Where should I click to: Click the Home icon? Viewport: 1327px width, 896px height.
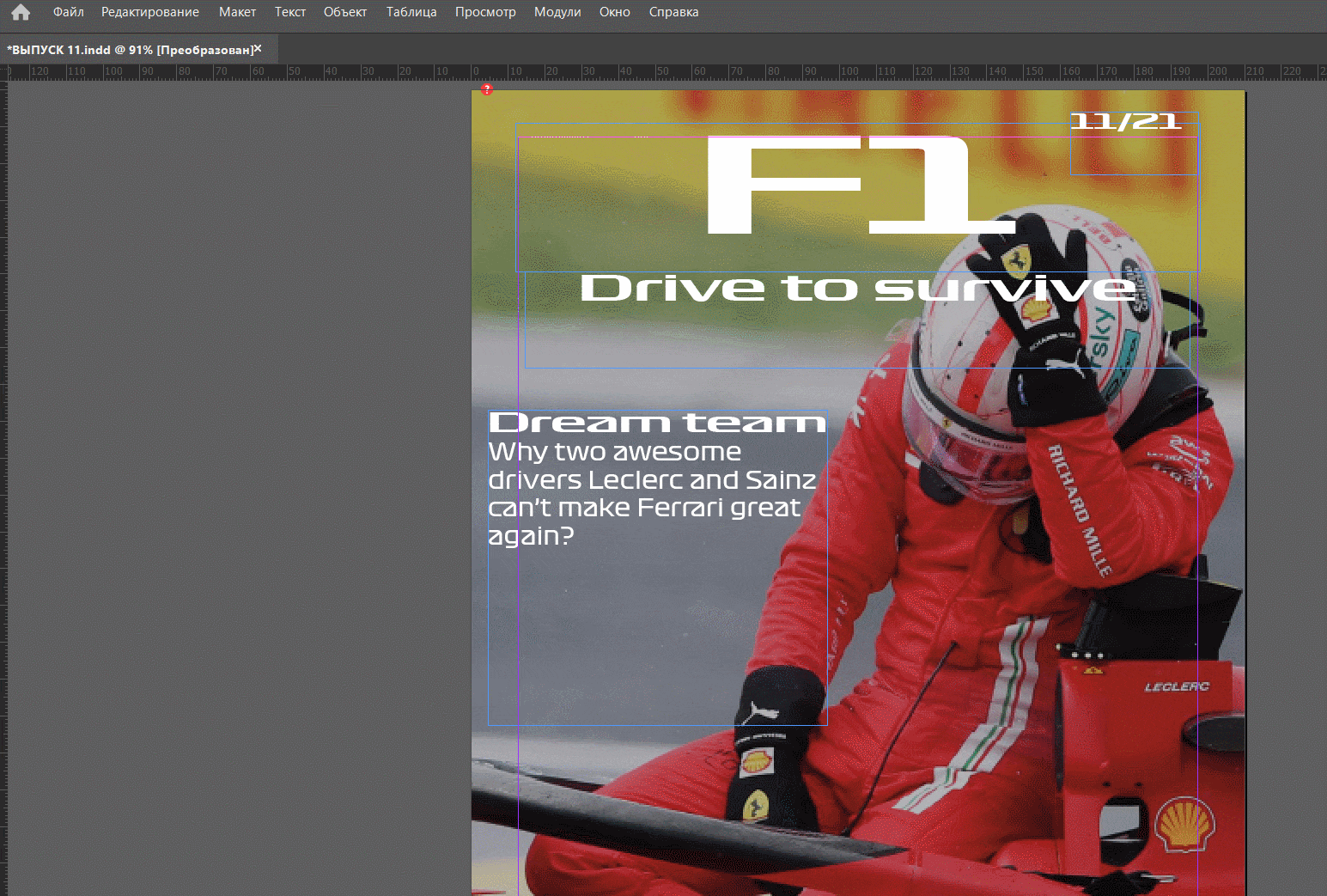21,12
